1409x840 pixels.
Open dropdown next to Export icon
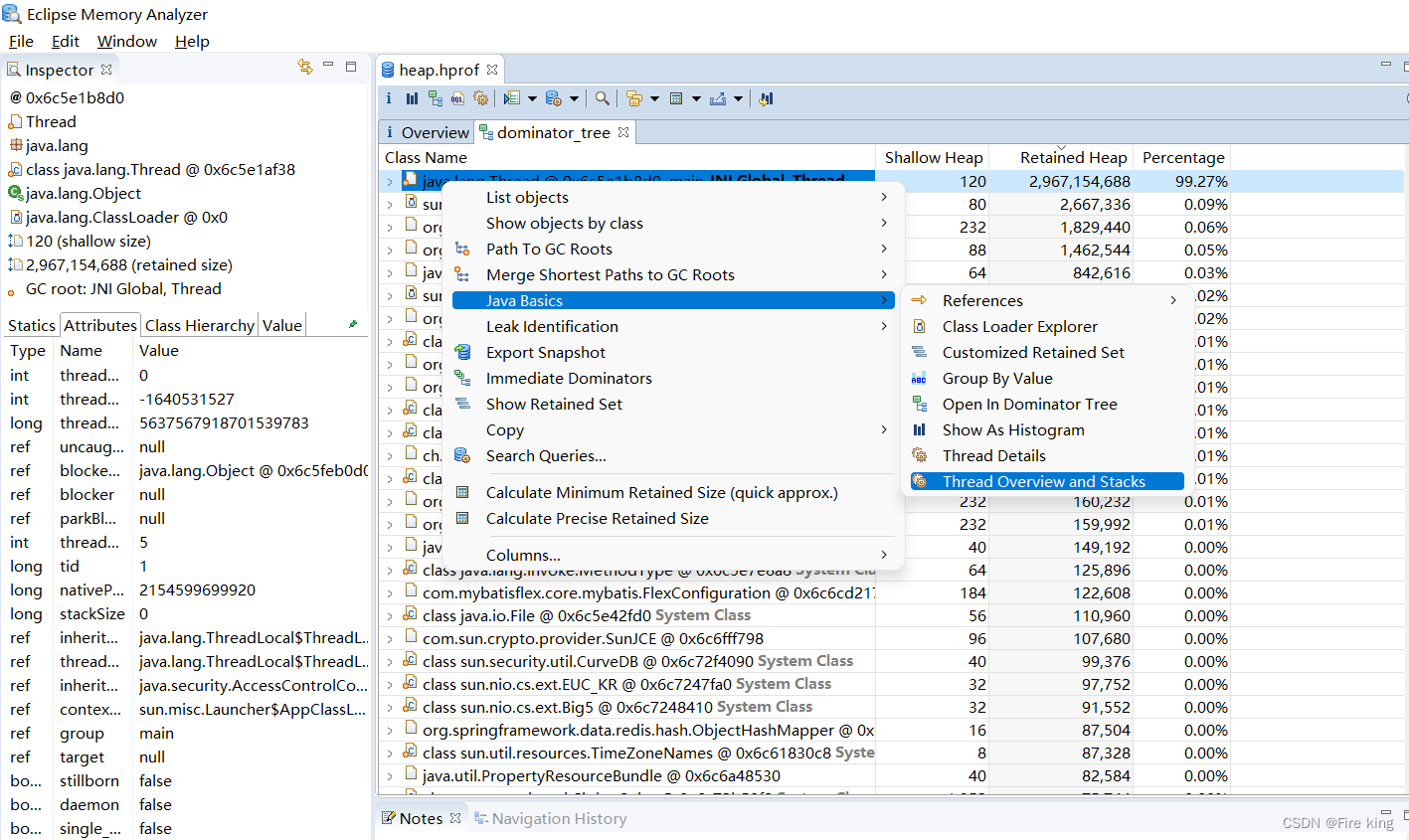pyautogui.click(x=738, y=98)
